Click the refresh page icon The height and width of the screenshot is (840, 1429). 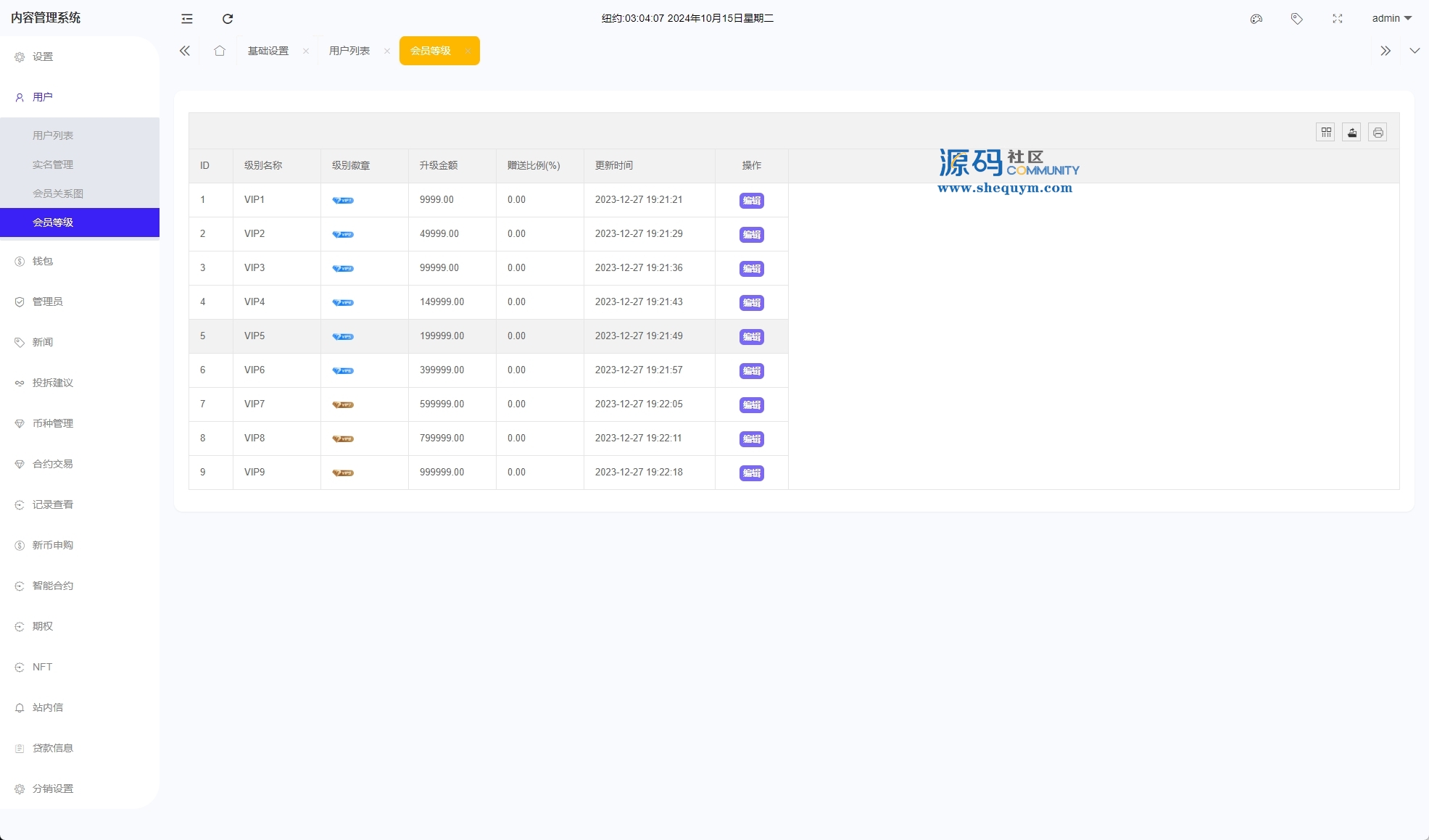click(228, 19)
